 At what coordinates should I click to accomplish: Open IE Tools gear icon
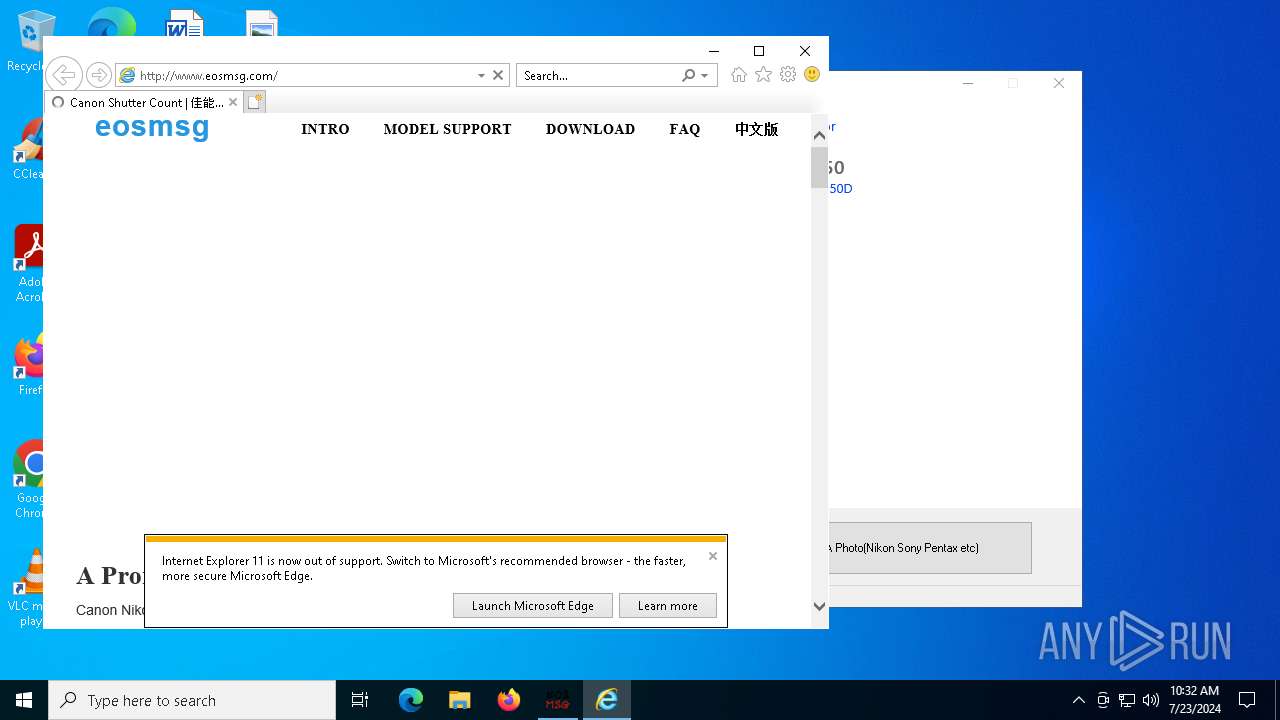pyautogui.click(x=788, y=75)
